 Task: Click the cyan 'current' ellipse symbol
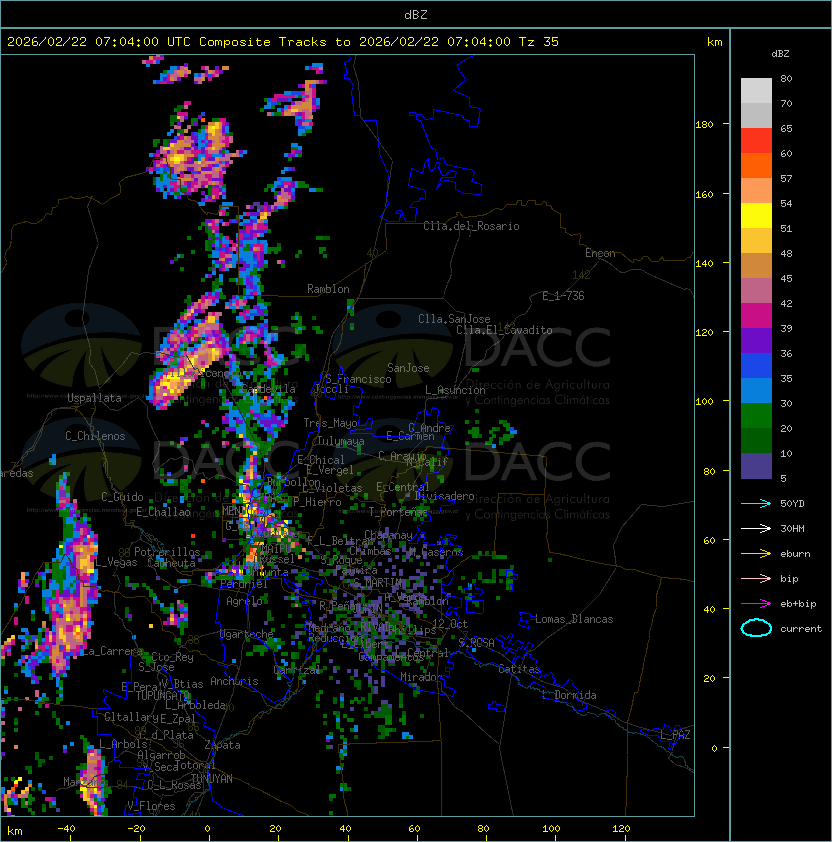tap(756, 628)
